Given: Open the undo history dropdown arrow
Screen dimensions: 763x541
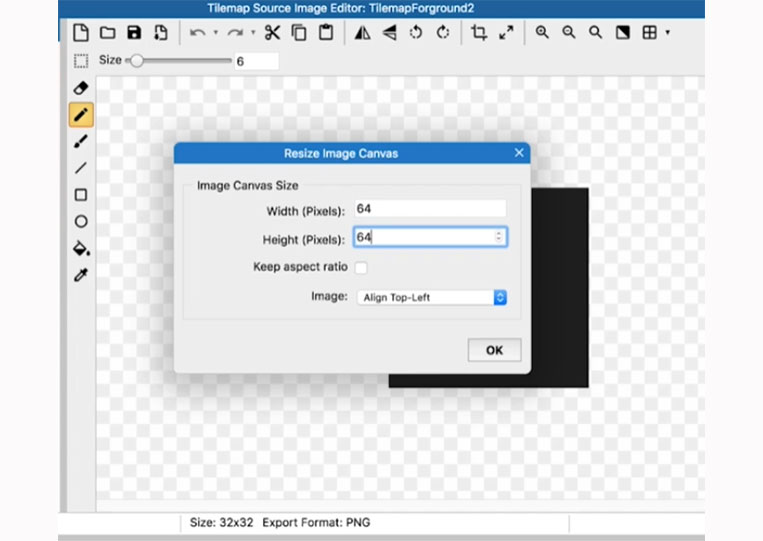Looking at the screenshot, I should click(216, 33).
